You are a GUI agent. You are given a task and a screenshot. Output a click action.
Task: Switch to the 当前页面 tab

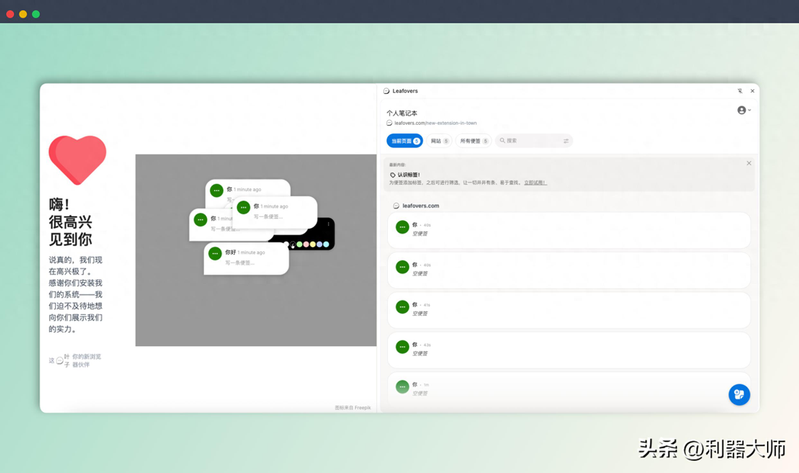tap(404, 141)
